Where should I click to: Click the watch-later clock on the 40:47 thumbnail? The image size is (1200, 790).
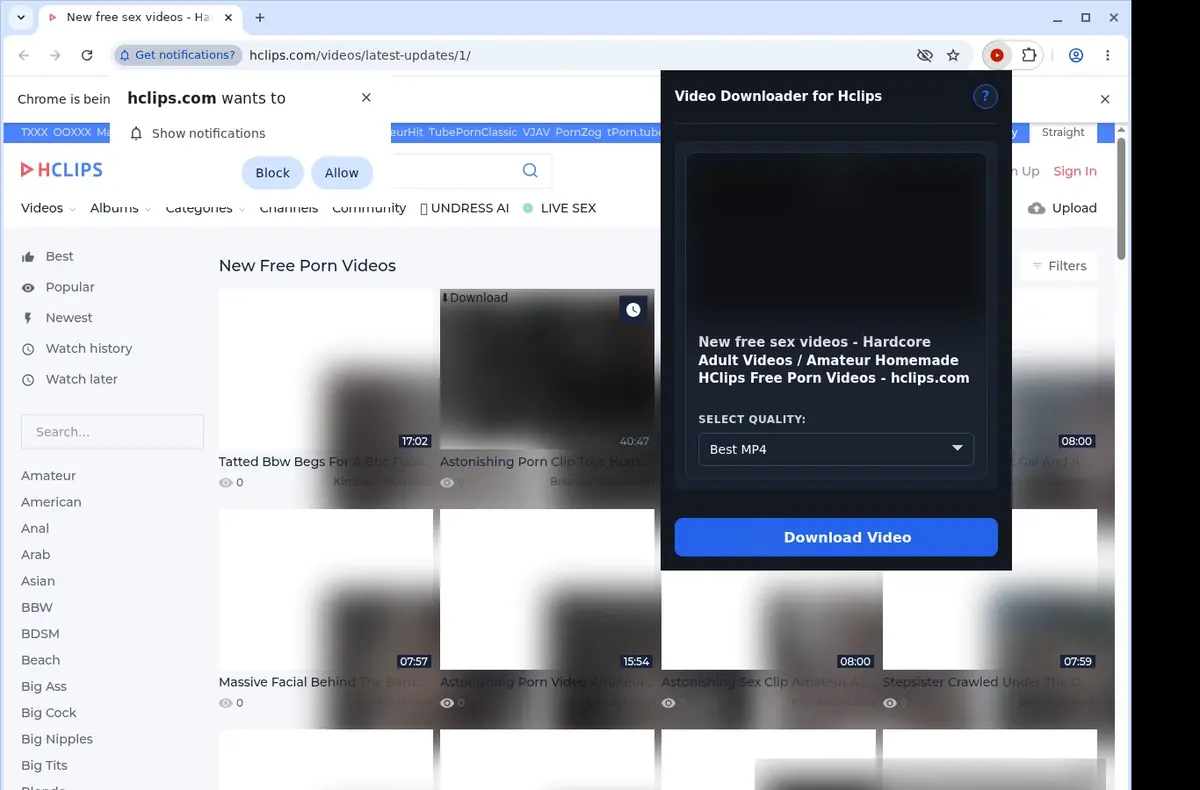(x=633, y=310)
